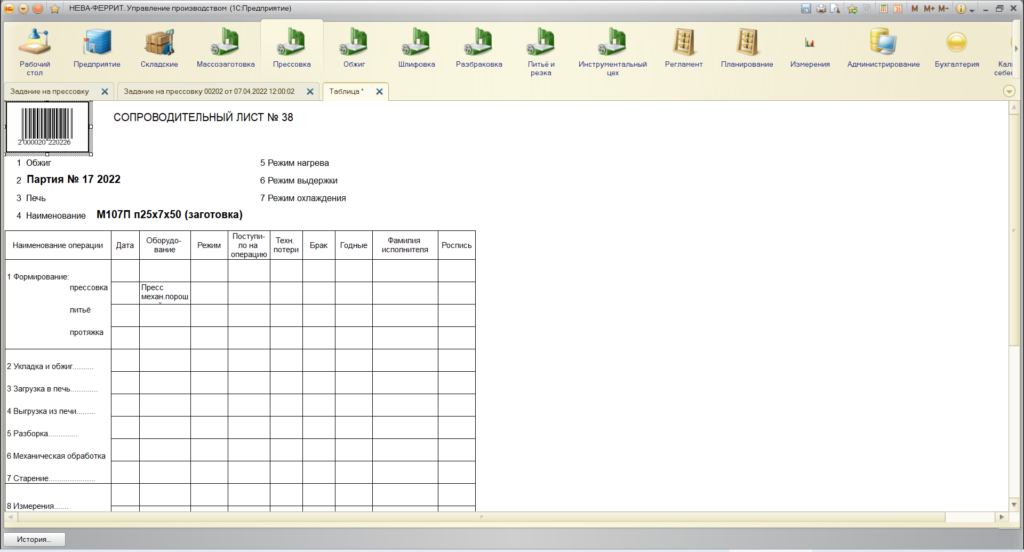
Task: Close the Задание на прессовку 00202 tab
Action: [310, 91]
